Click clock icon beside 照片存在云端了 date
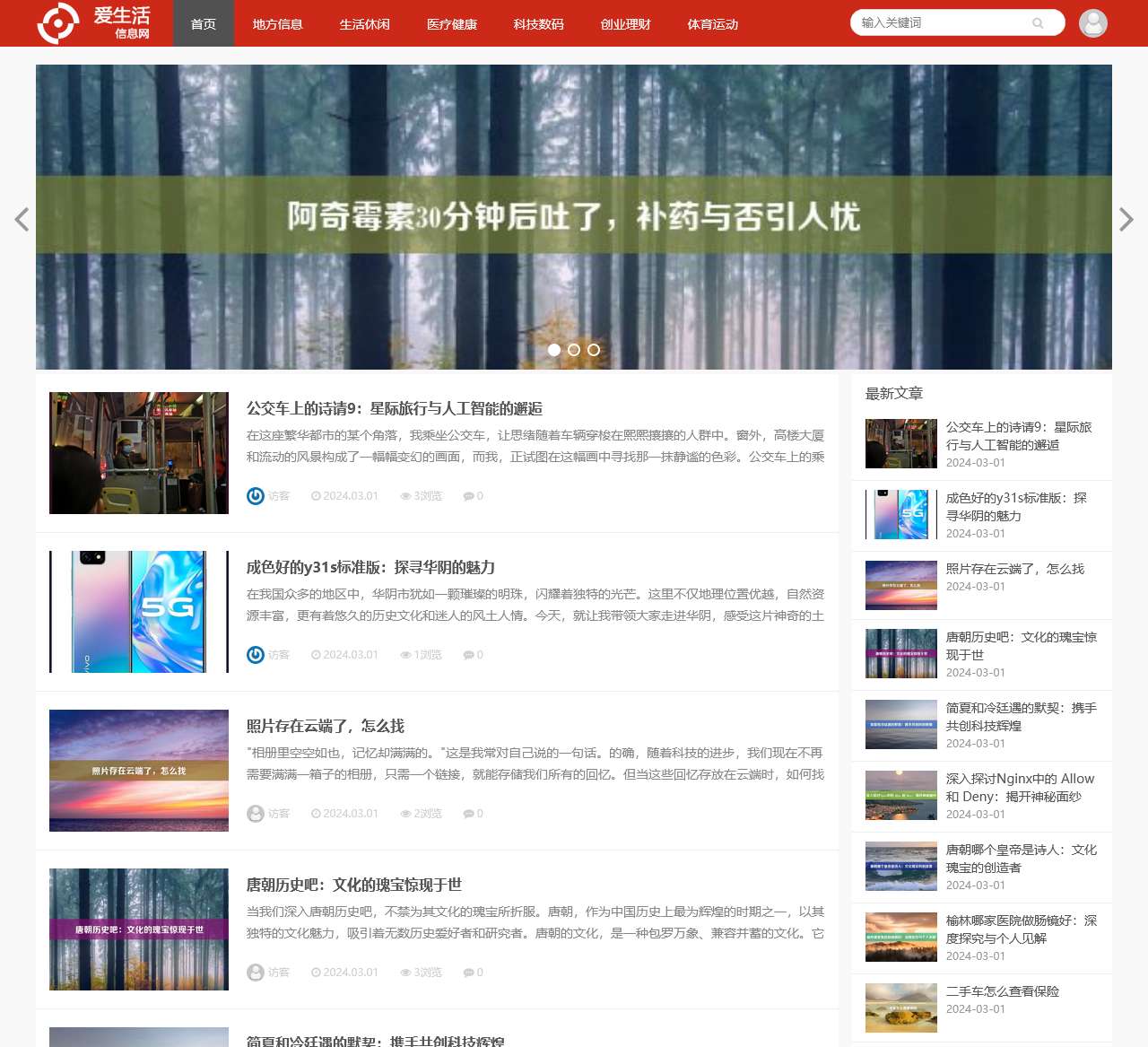The height and width of the screenshot is (1047, 1148). tap(316, 814)
